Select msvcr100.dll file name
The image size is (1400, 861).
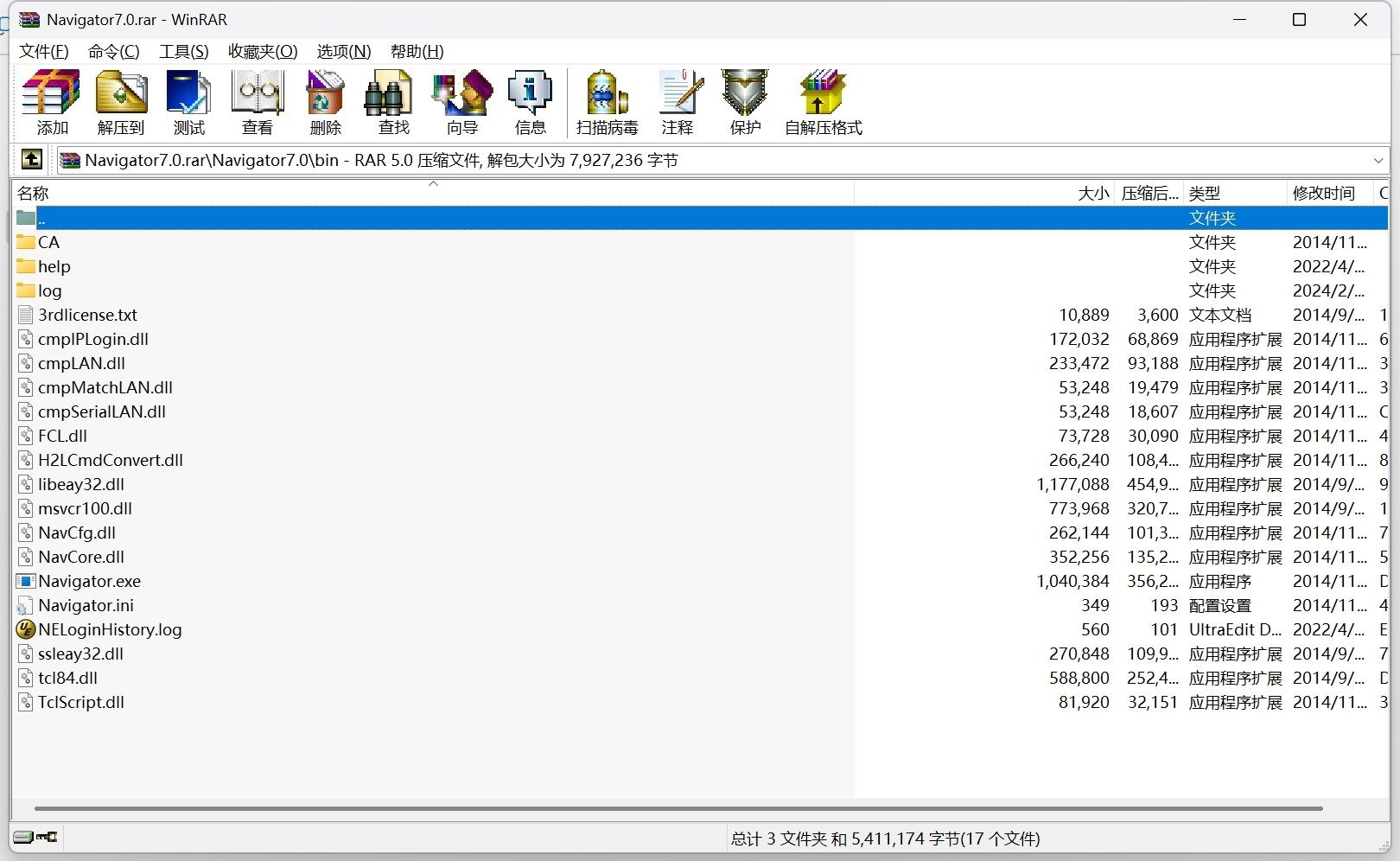click(x=85, y=508)
